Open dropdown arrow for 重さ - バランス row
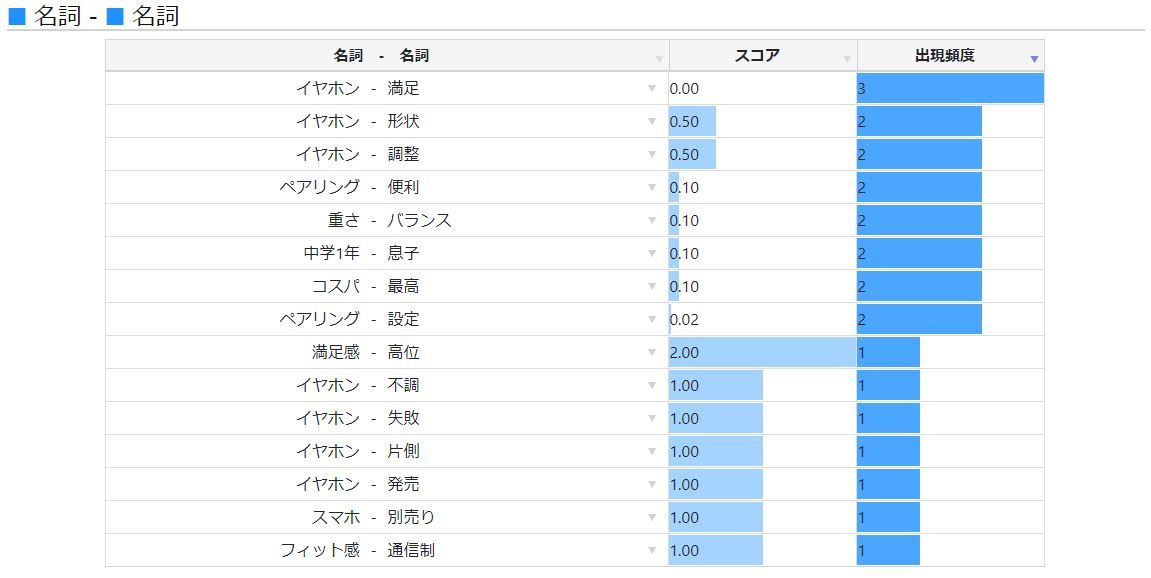This screenshot has height=578, width=1151. click(653, 221)
